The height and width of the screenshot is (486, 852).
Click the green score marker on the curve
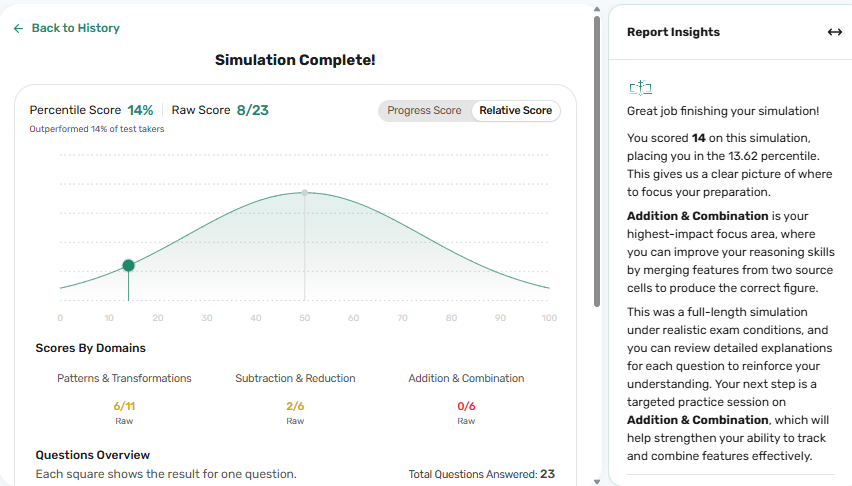tap(128, 265)
